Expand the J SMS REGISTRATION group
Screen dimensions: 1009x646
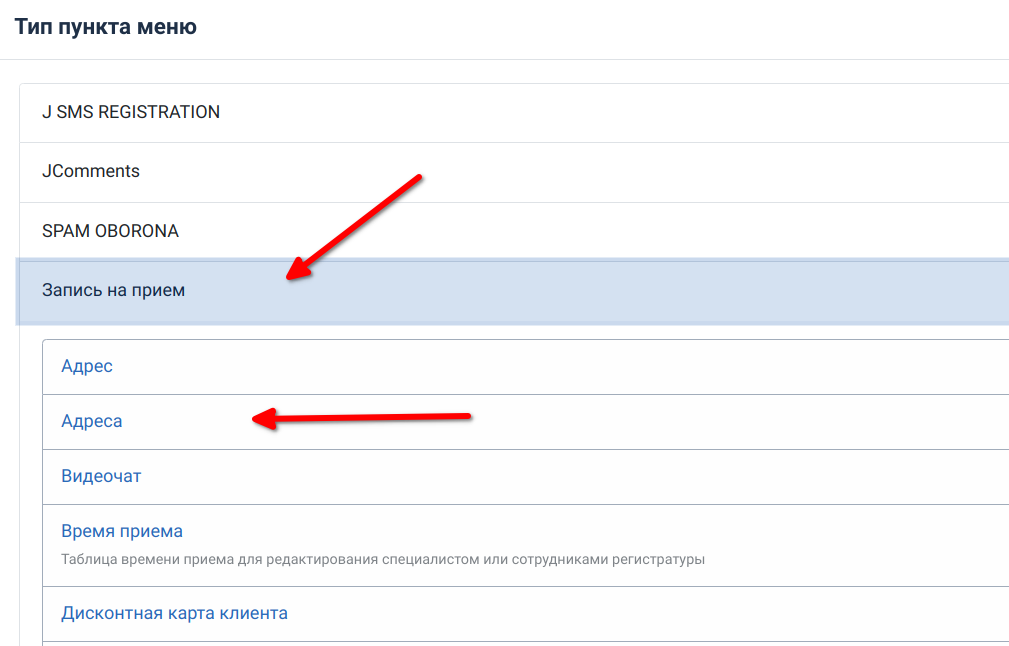click(131, 112)
